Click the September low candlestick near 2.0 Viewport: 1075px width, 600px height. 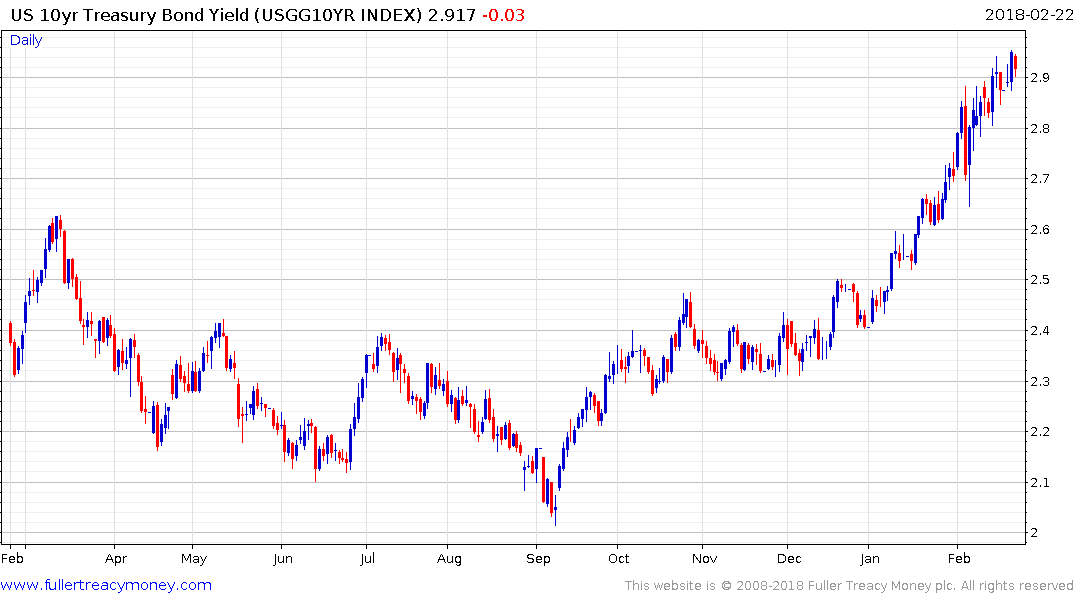pos(555,509)
